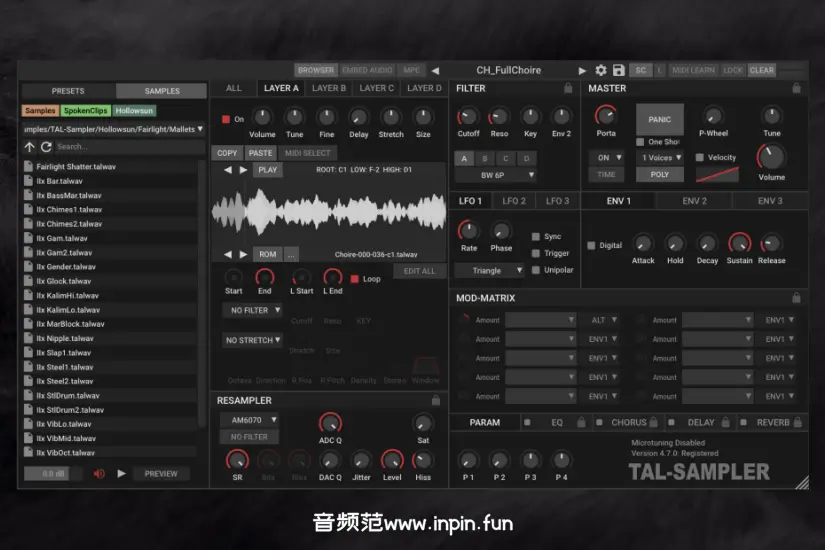Switch to the ALL layers tab

pyautogui.click(x=234, y=88)
